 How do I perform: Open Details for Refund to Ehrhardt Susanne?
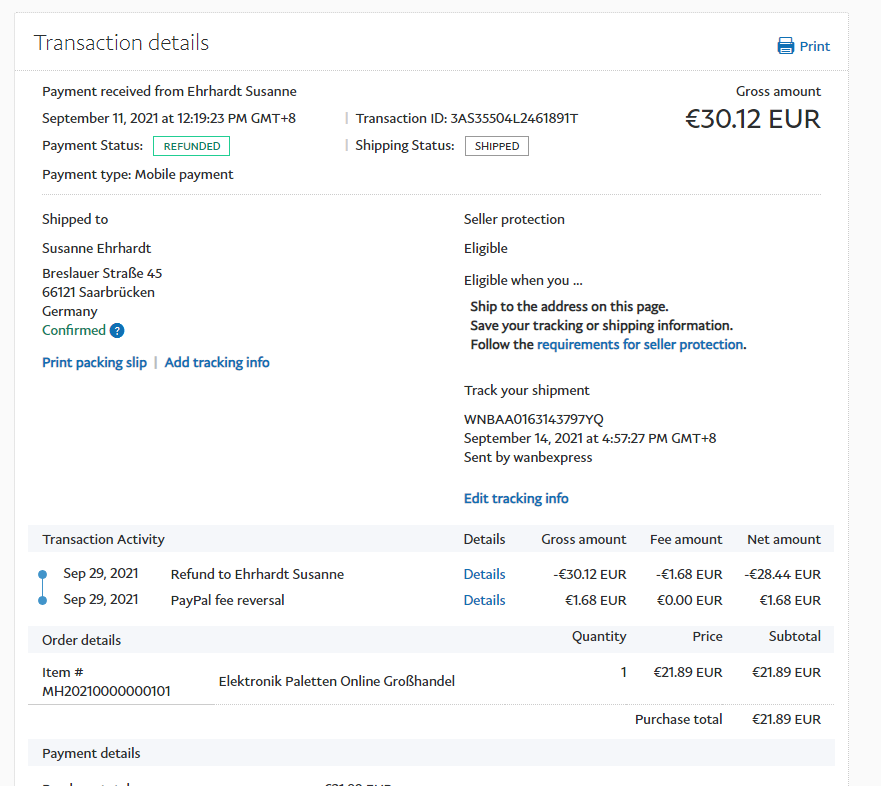[x=484, y=574]
